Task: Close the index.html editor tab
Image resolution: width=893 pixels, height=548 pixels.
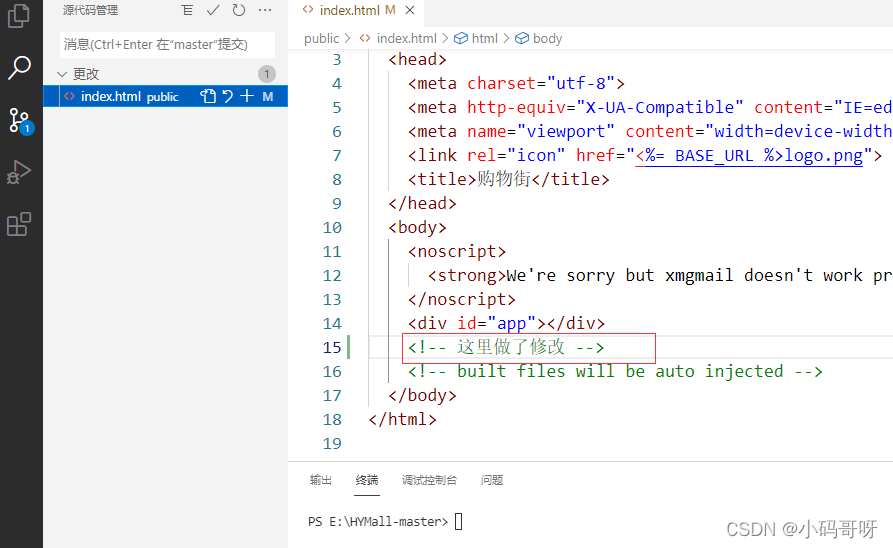Action: [410, 10]
